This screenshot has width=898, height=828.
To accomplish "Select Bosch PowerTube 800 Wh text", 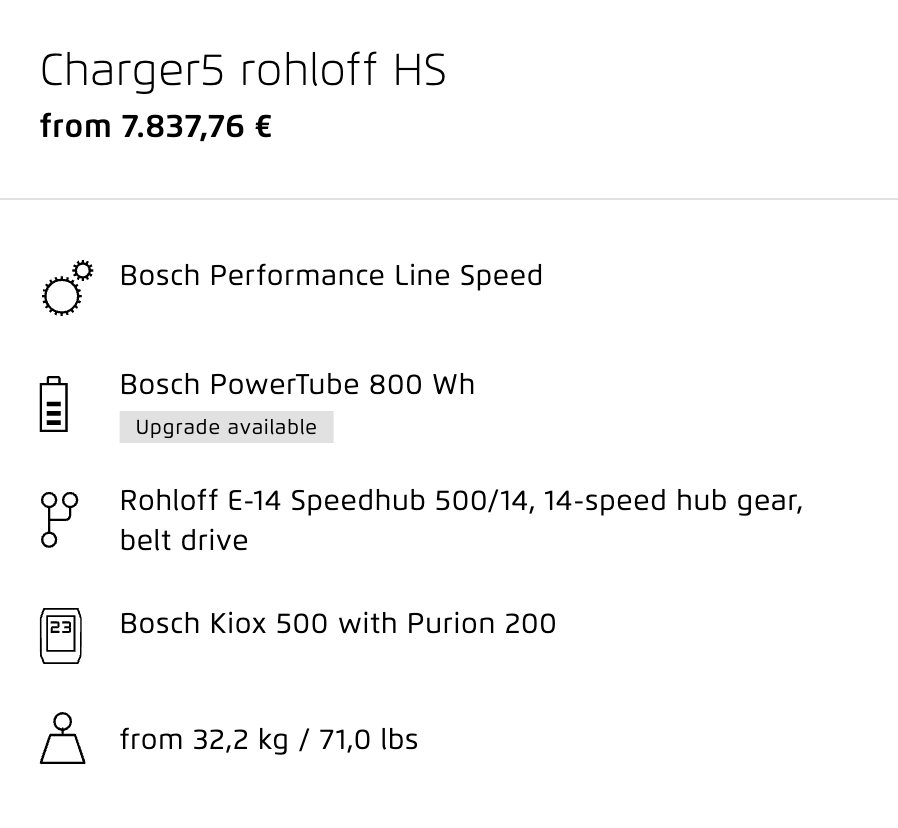I will tap(297, 384).
